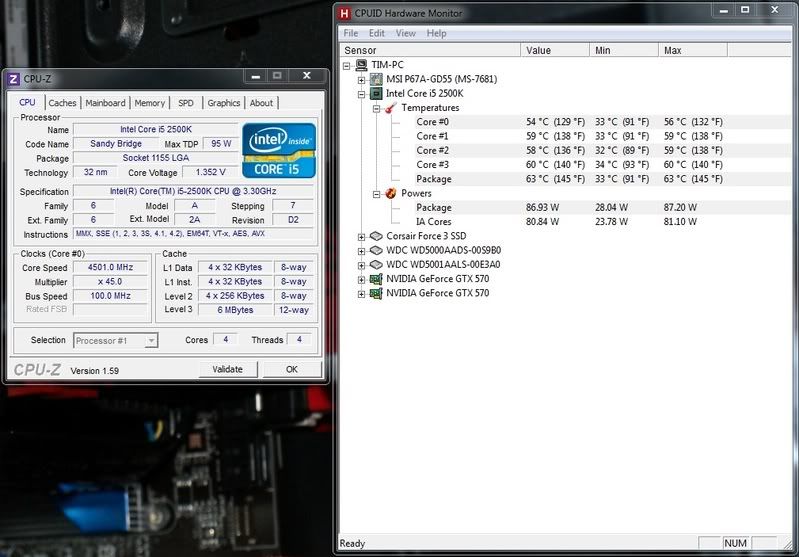
Task: Click the Core Voltage 1.352 V field
Action: (x=210, y=172)
